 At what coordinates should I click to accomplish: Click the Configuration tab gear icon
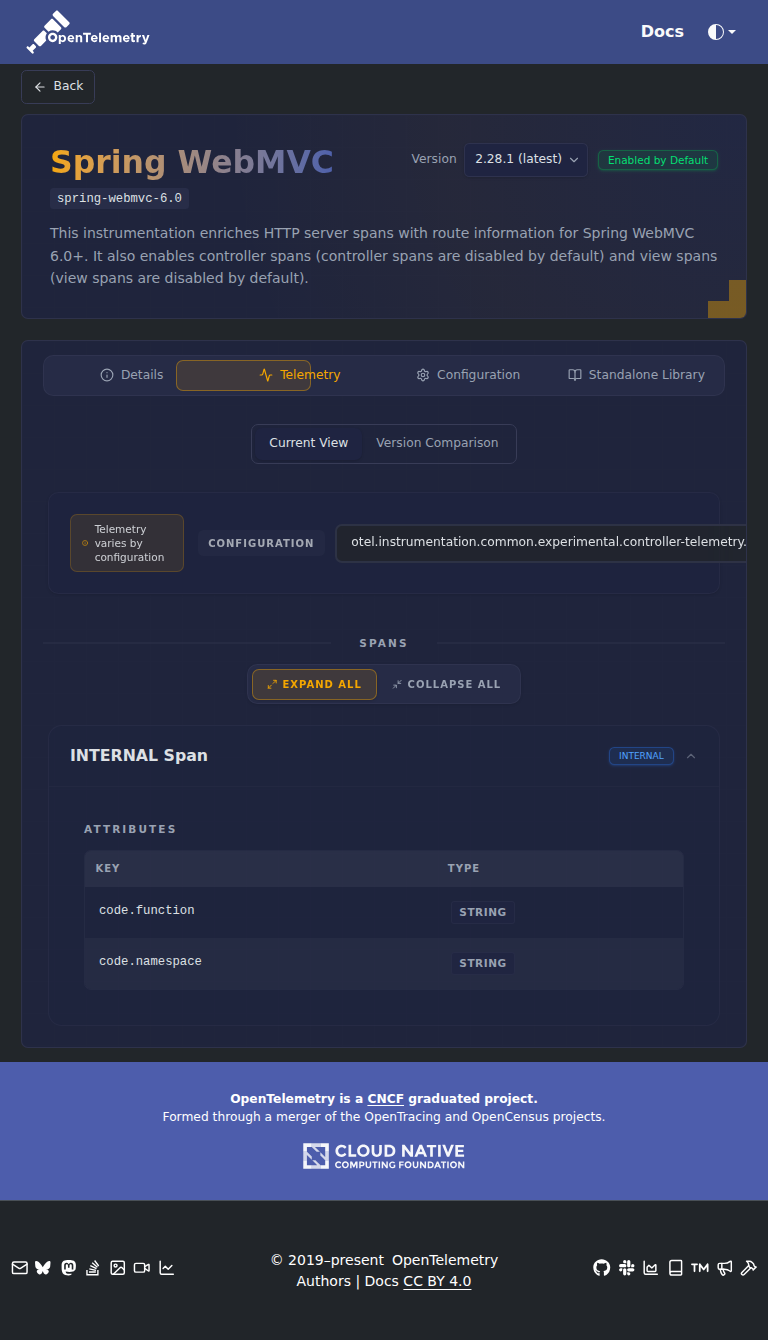[423, 375]
